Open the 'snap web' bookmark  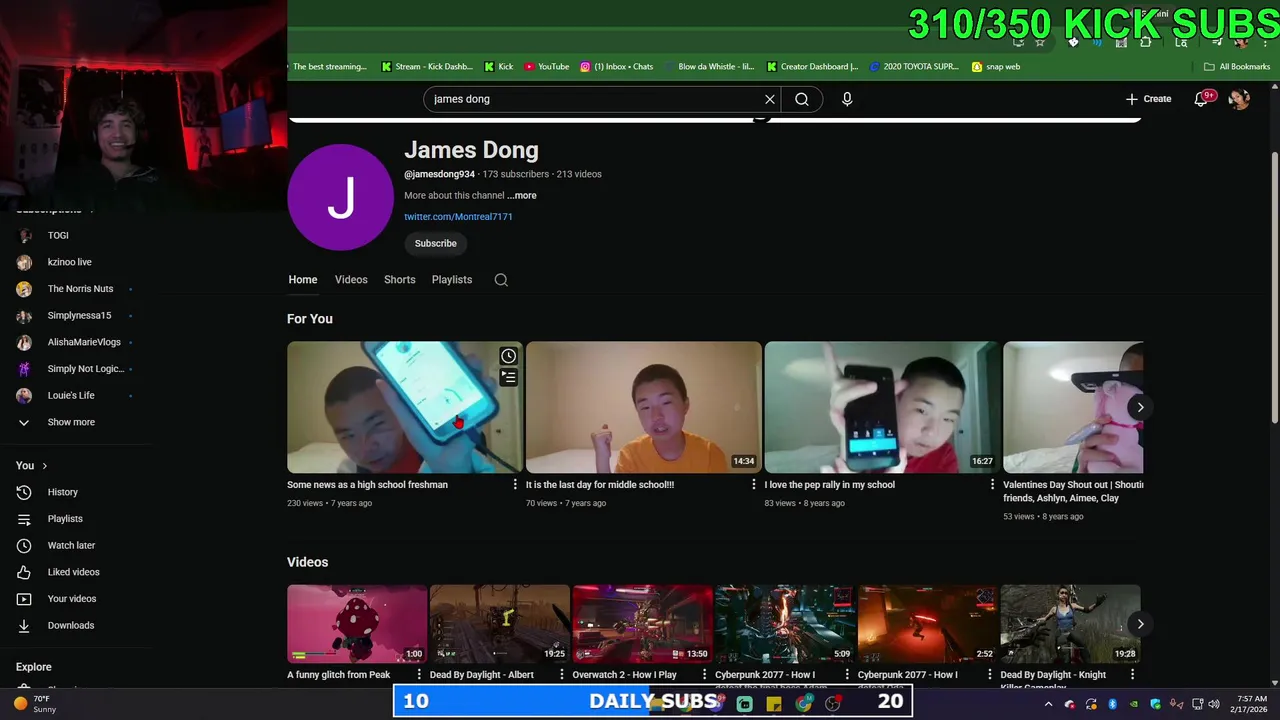pos(996,67)
